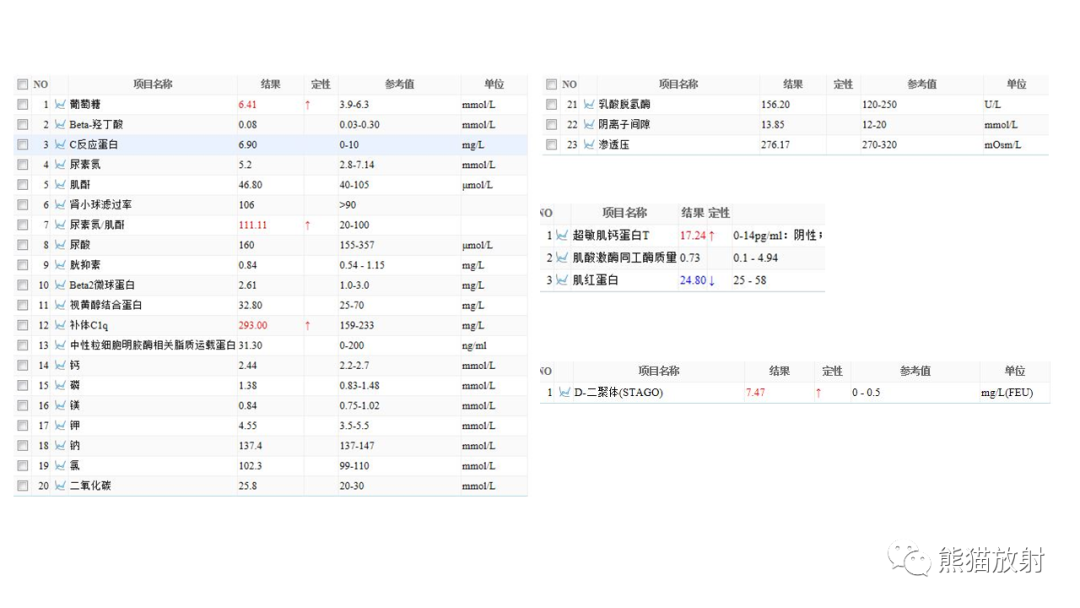The height and width of the screenshot is (608, 1080).
Task: Open trend chart icon for 二氧化碳
Action: pos(60,485)
